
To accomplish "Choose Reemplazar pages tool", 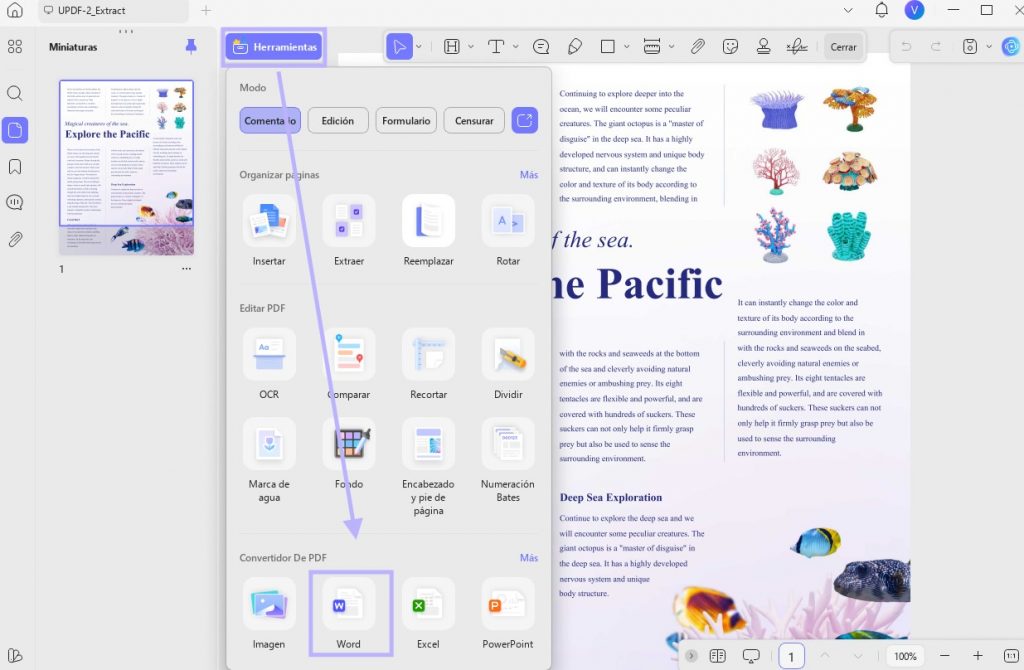I will pos(428,231).
